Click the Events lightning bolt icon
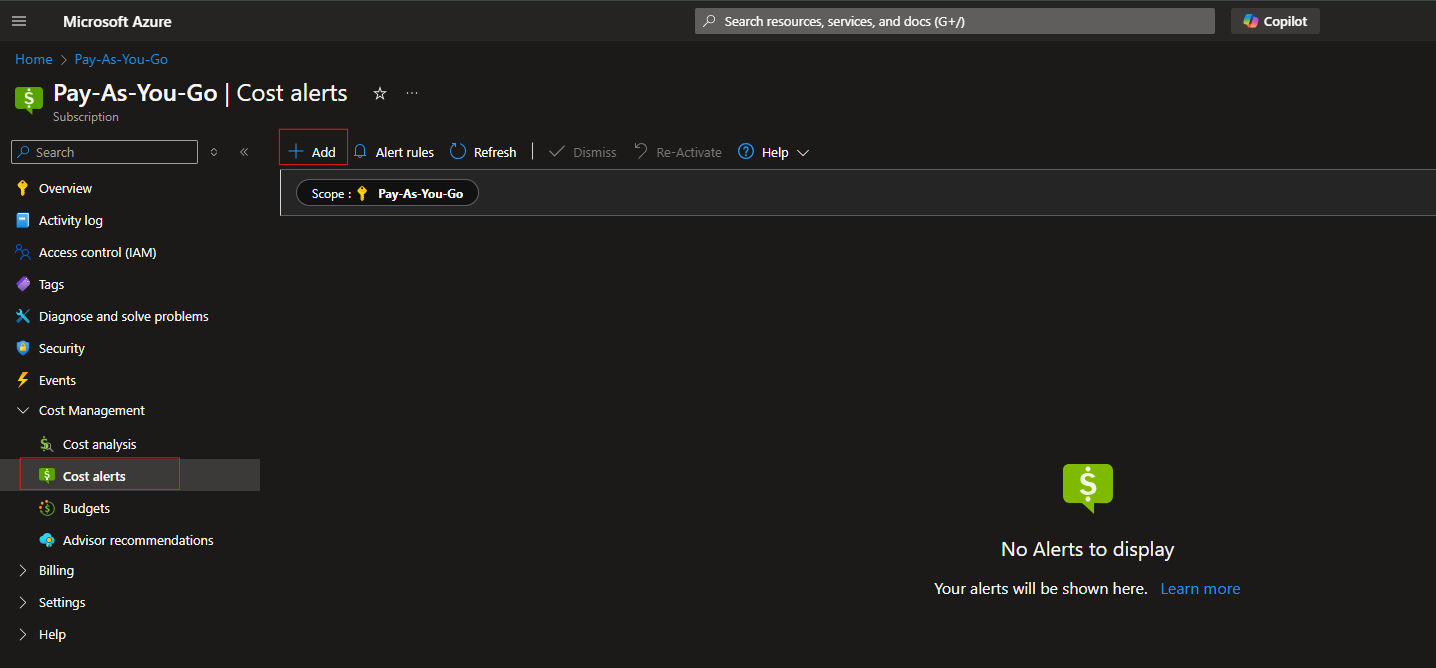 coord(23,380)
